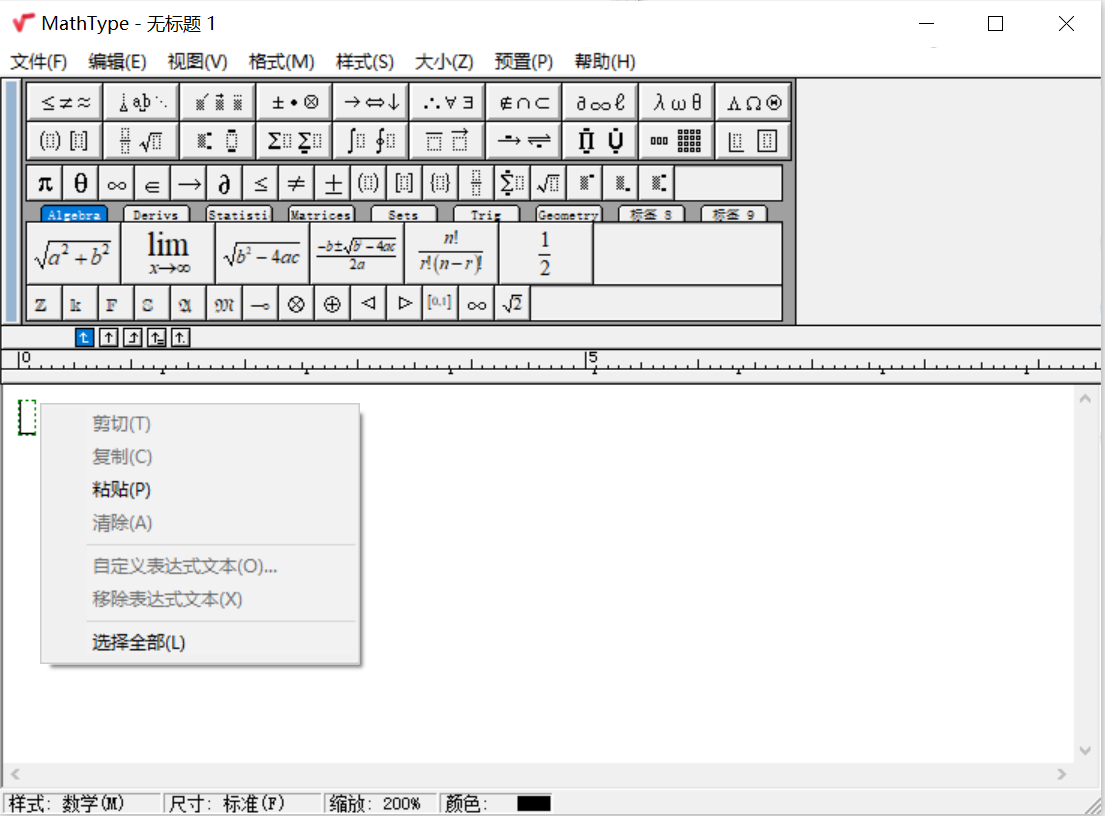Image resolution: width=1105 pixels, height=816 pixels.
Task: Open the products and set theory templates palette
Action: click(x=601, y=141)
